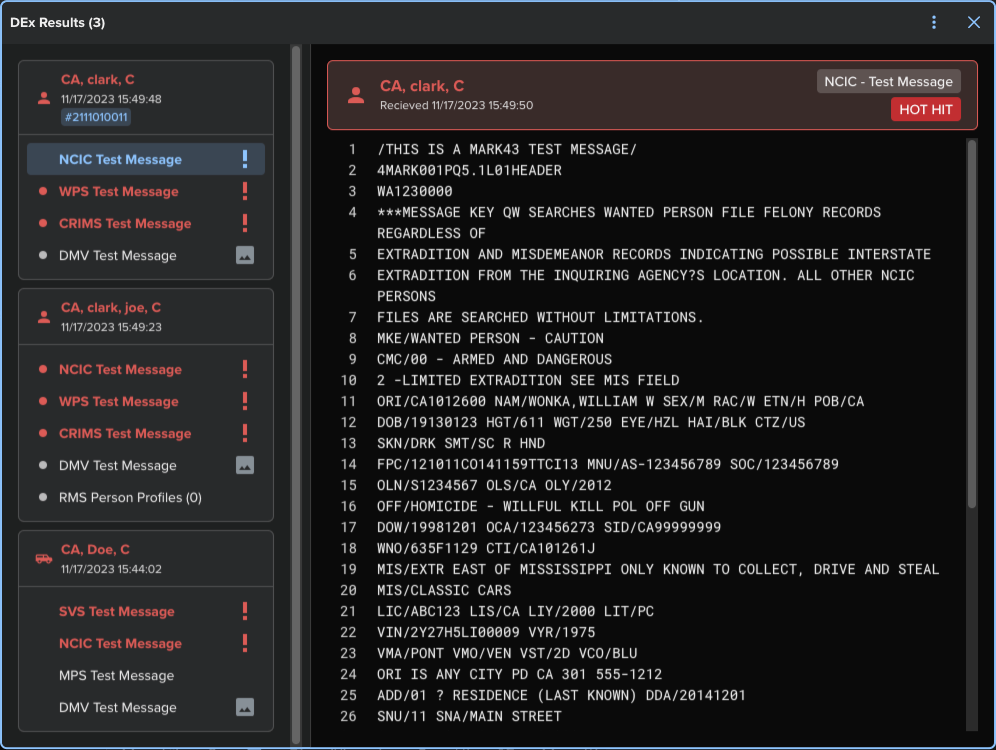The width and height of the screenshot is (996, 750).
Task: Click the NCIC - Test Message label
Action: (x=889, y=81)
